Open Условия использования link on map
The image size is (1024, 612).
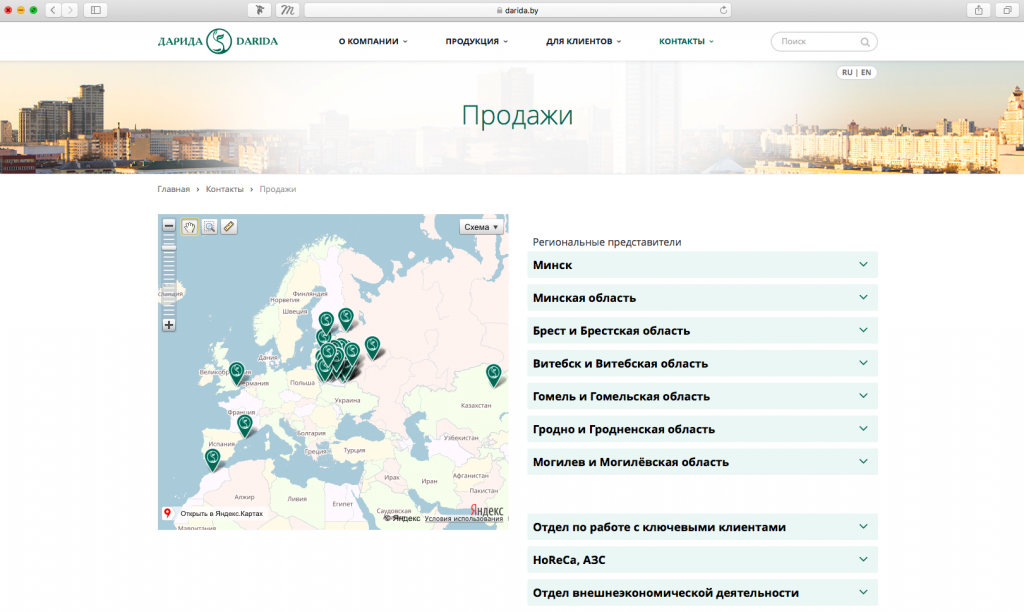[x=464, y=519]
